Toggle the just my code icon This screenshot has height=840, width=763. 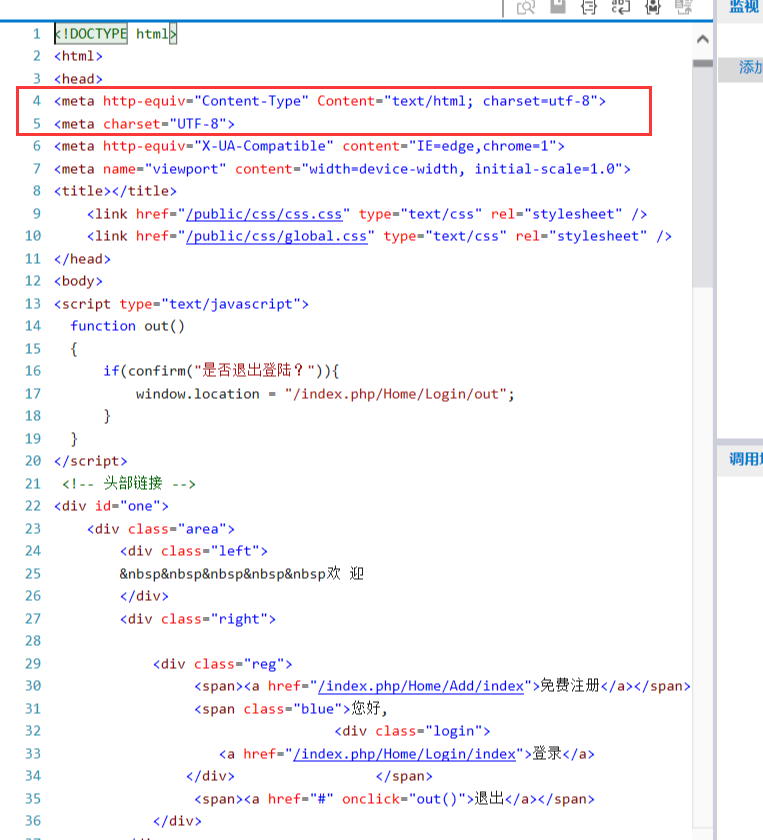653,7
